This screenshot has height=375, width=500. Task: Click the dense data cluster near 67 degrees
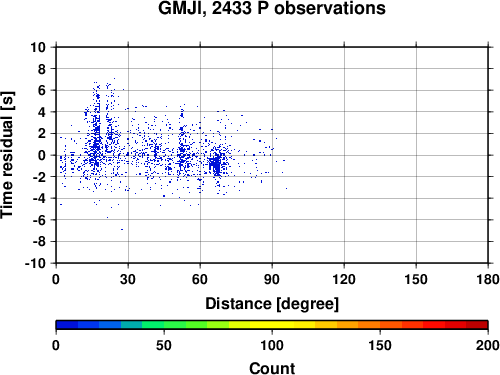coord(216,164)
